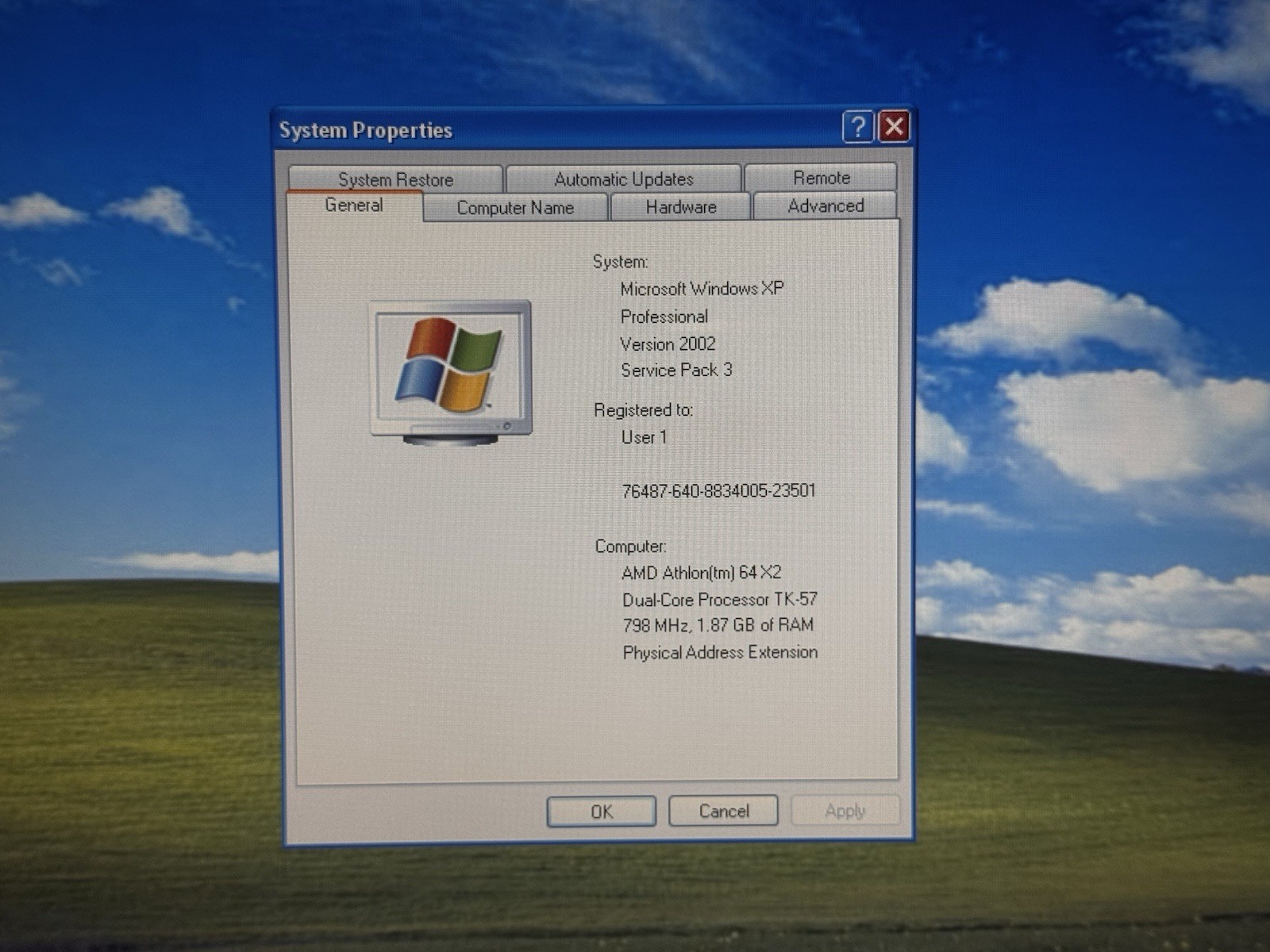
Task: Click '798 MHz, 1.87 GB of RAM'
Action: tap(718, 625)
